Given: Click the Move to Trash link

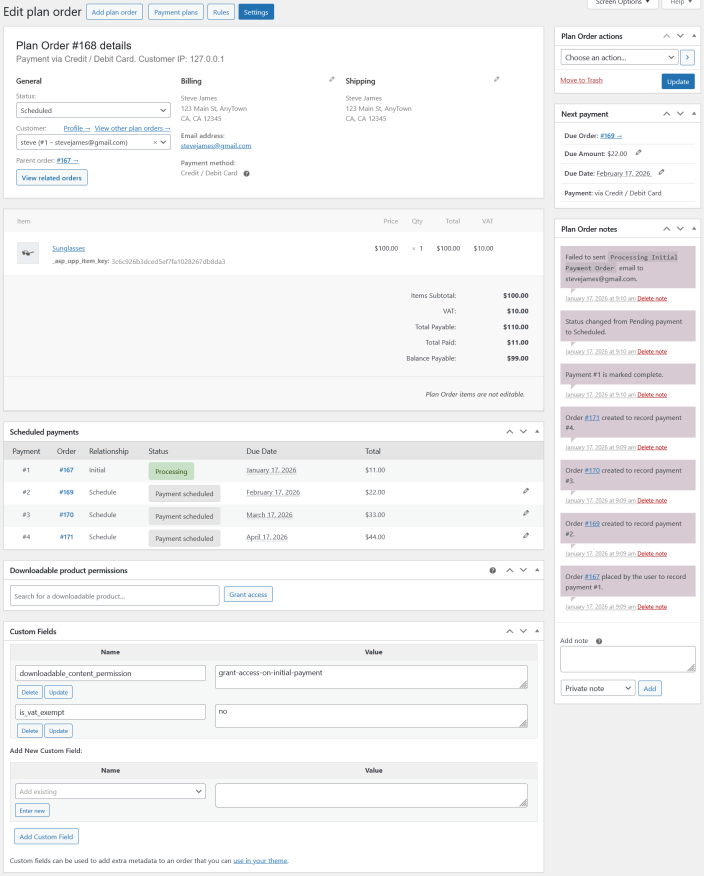Looking at the screenshot, I should coord(581,80).
